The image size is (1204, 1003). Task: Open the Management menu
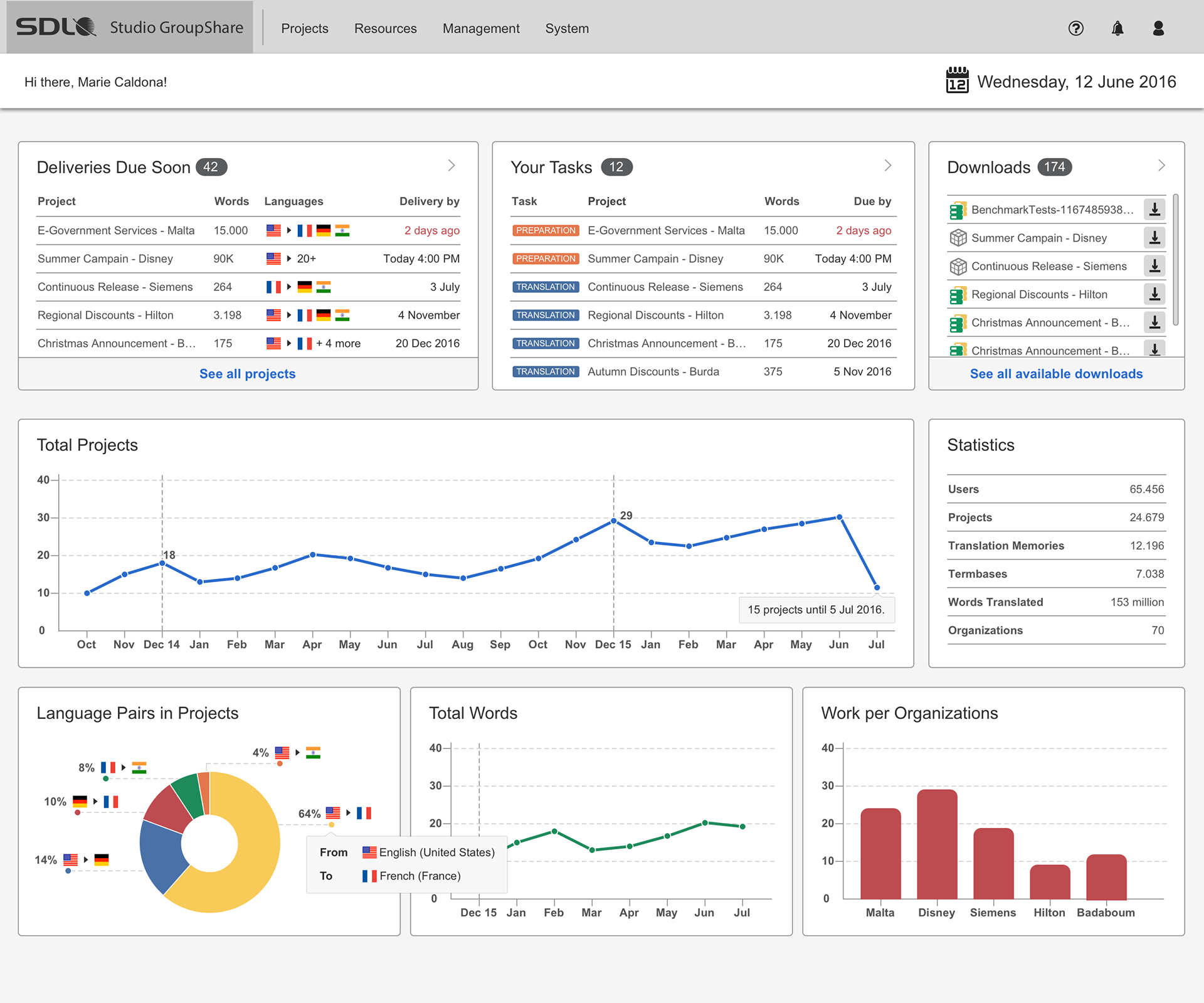pos(481,28)
